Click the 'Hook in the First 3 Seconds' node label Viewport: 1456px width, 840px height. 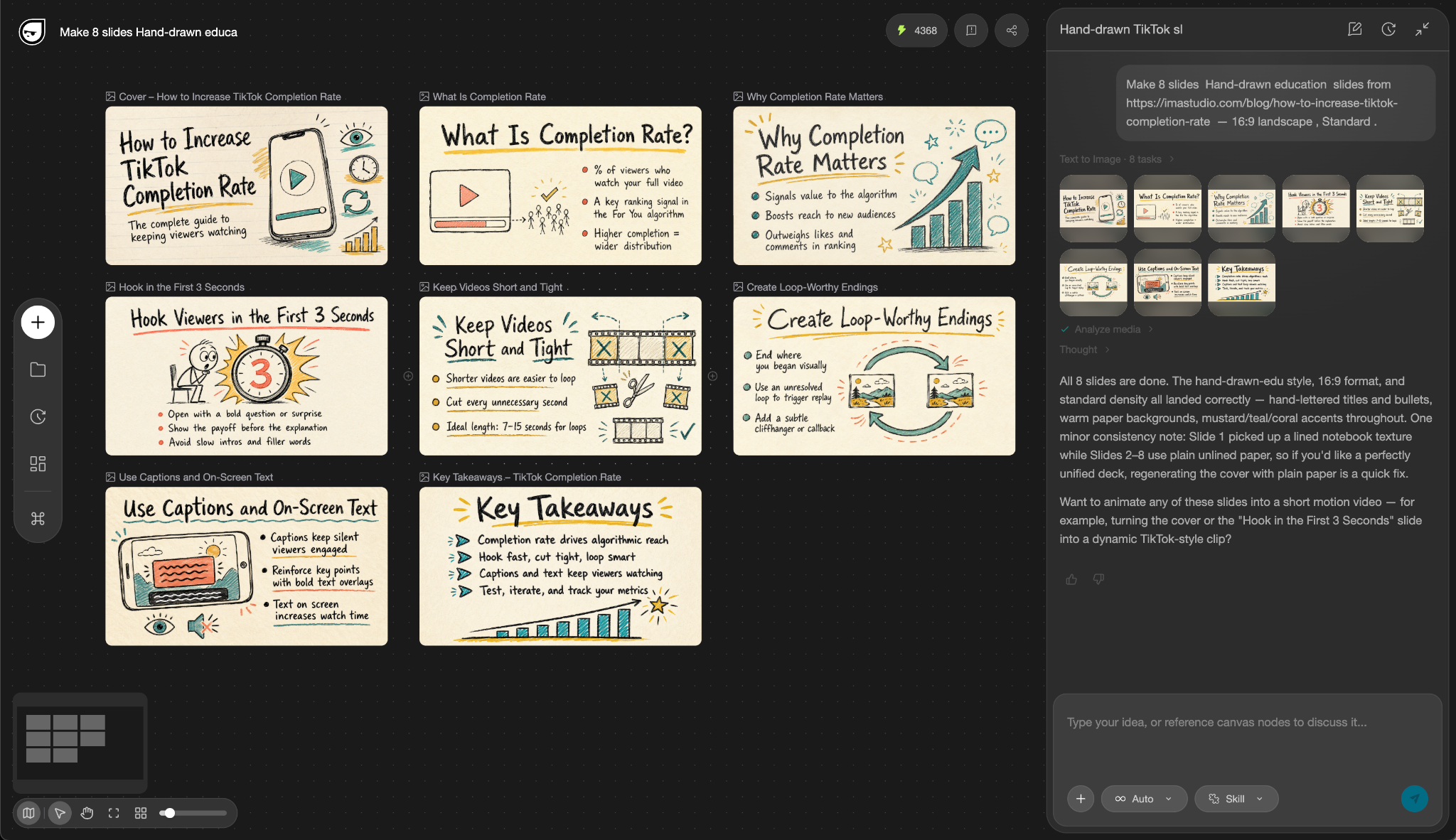click(x=182, y=287)
